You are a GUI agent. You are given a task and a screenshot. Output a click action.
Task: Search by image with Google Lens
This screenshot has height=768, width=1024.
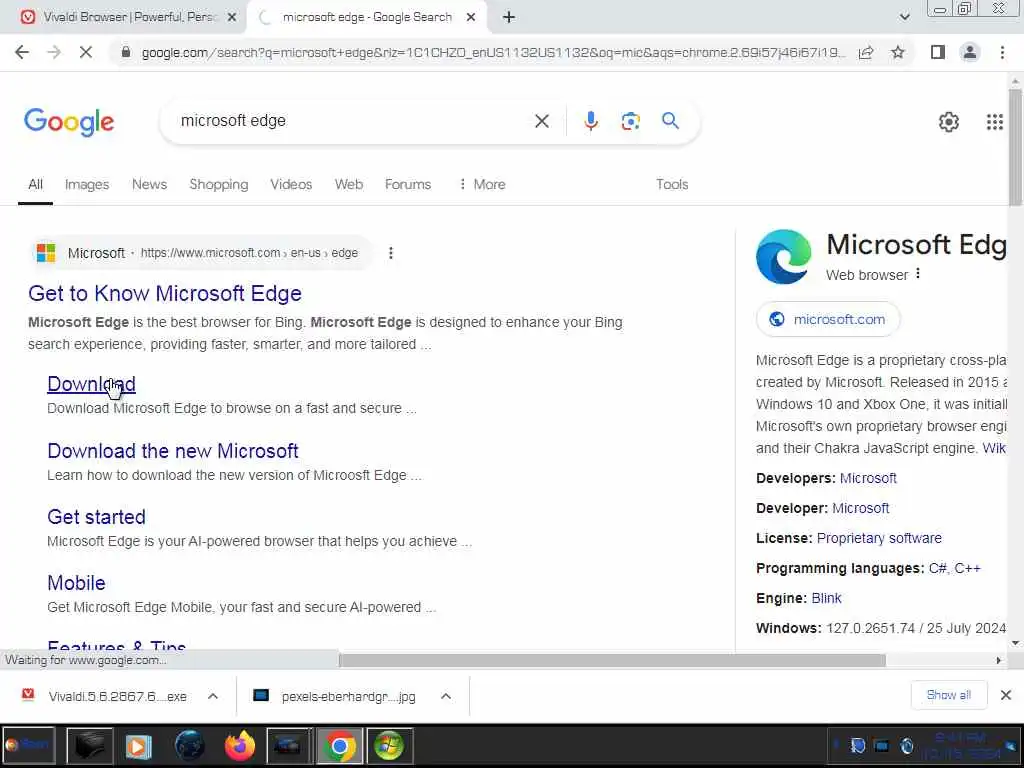tap(630, 121)
